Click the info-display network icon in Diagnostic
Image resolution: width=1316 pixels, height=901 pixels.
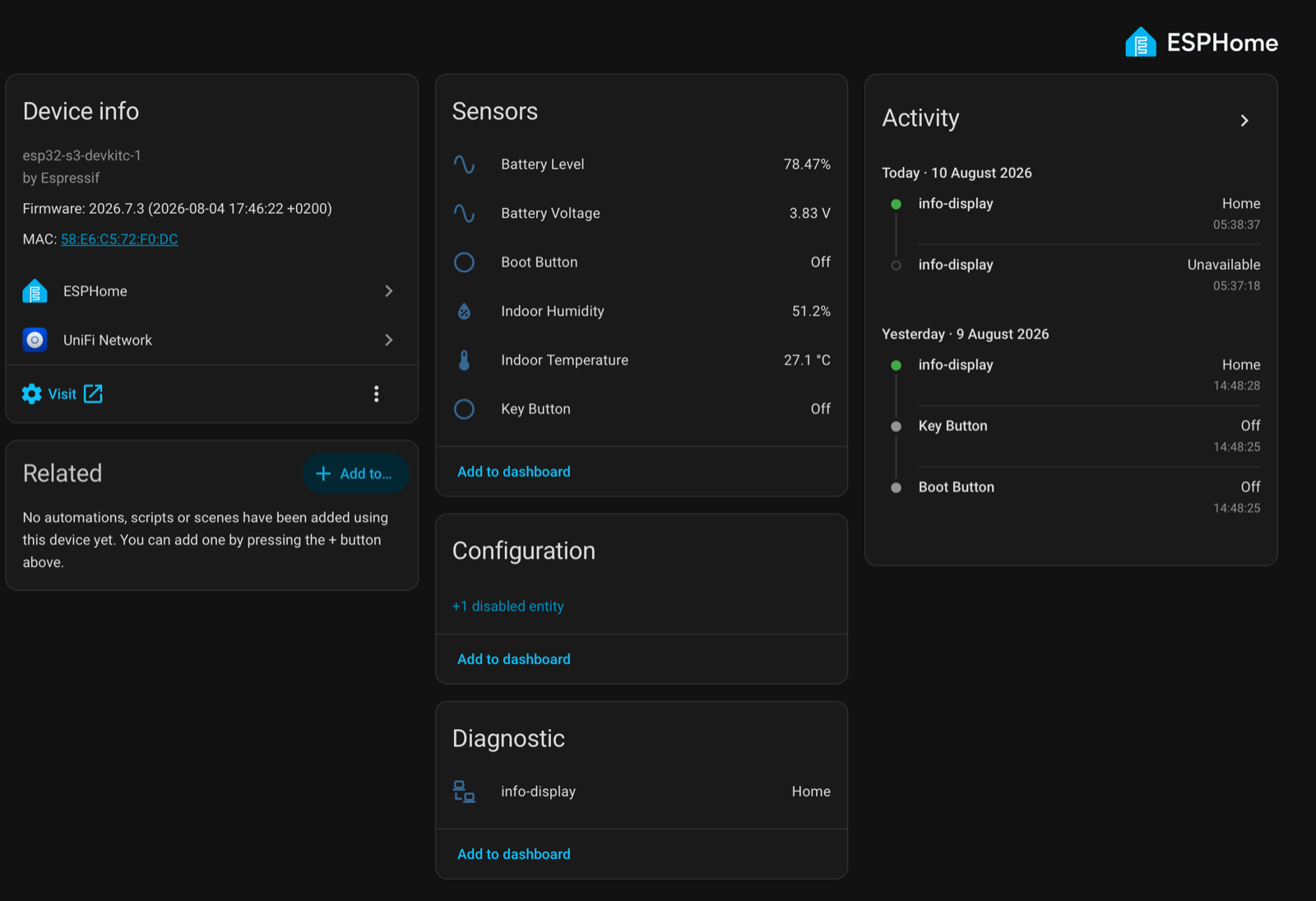point(464,792)
